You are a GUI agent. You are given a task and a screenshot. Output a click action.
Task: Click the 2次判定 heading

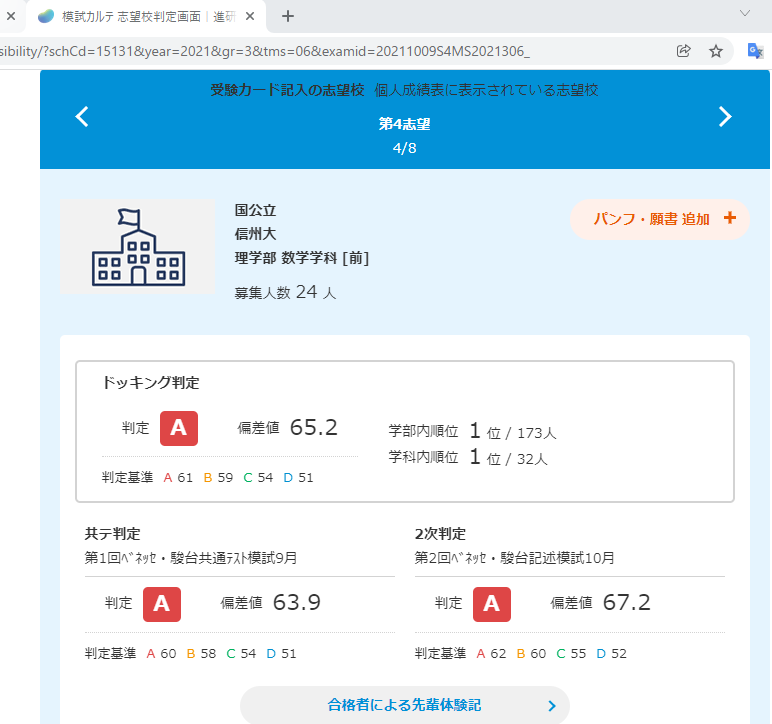(x=440, y=534)
